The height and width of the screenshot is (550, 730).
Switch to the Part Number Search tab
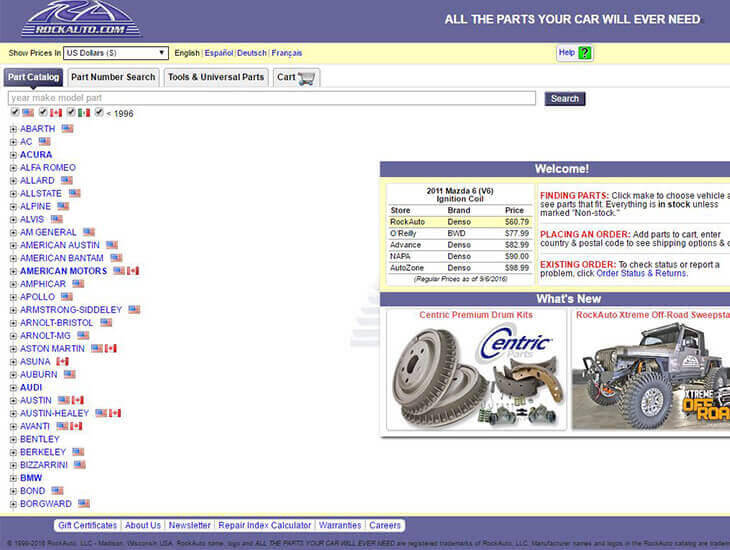[114, 77]
